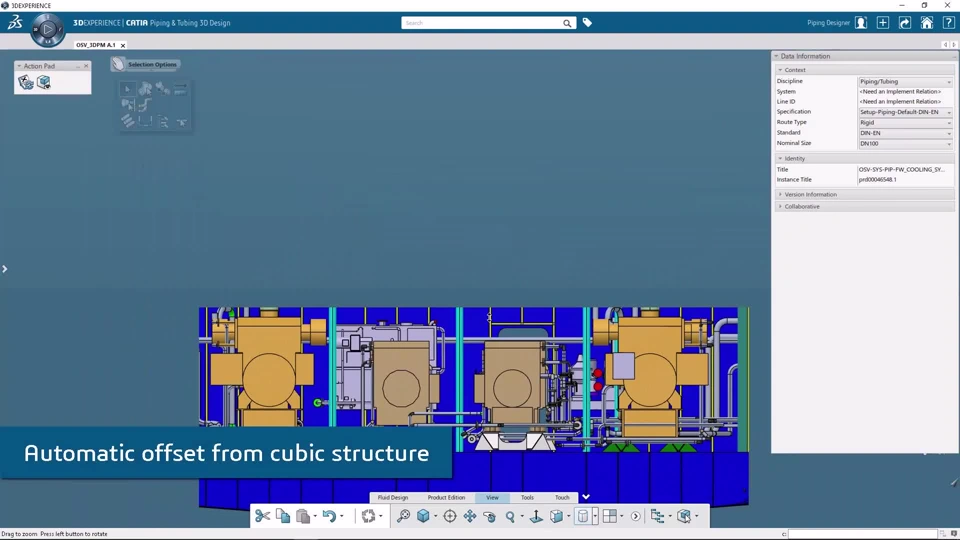Click the Piping Designer role label
960x540 pixels.
tap(828, 23)
